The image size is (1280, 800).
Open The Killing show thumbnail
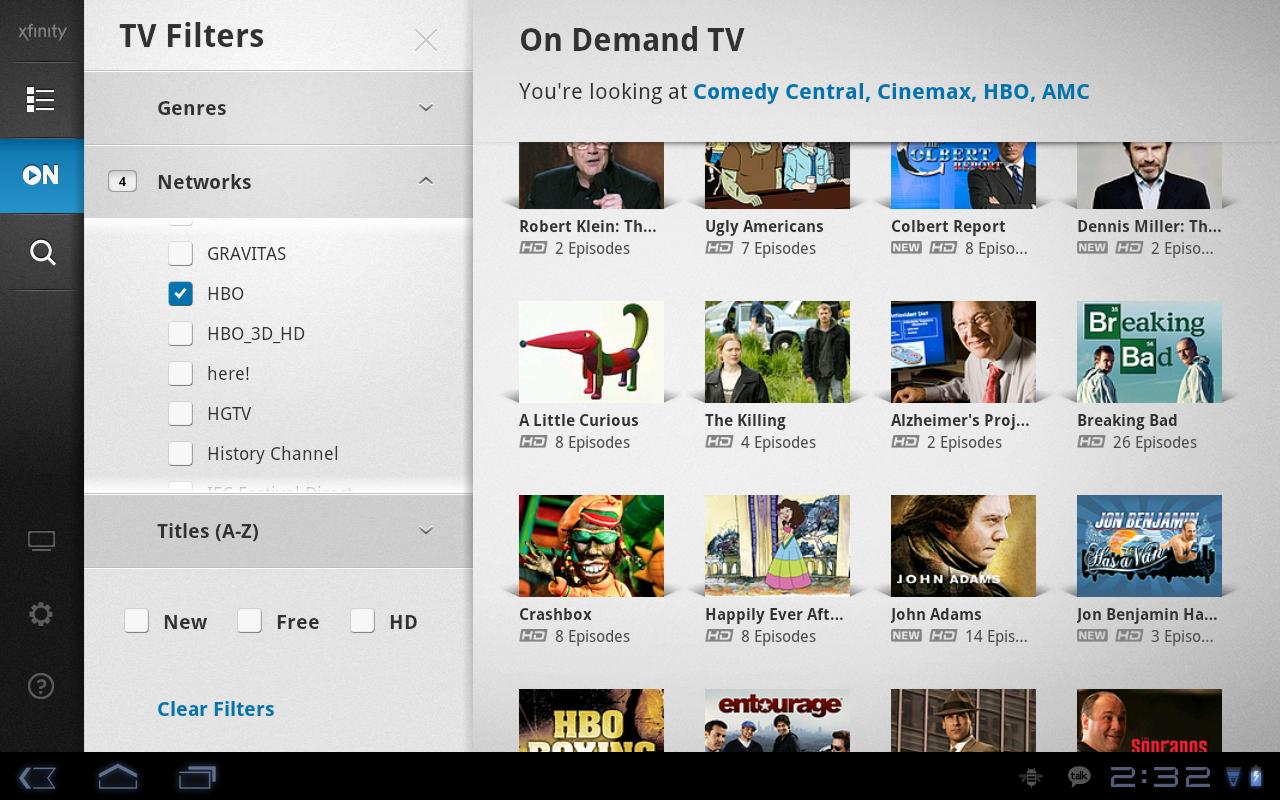777,352
